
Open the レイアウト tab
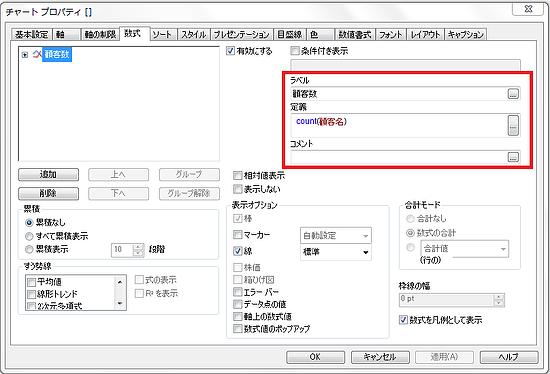[x=425, y=34]
